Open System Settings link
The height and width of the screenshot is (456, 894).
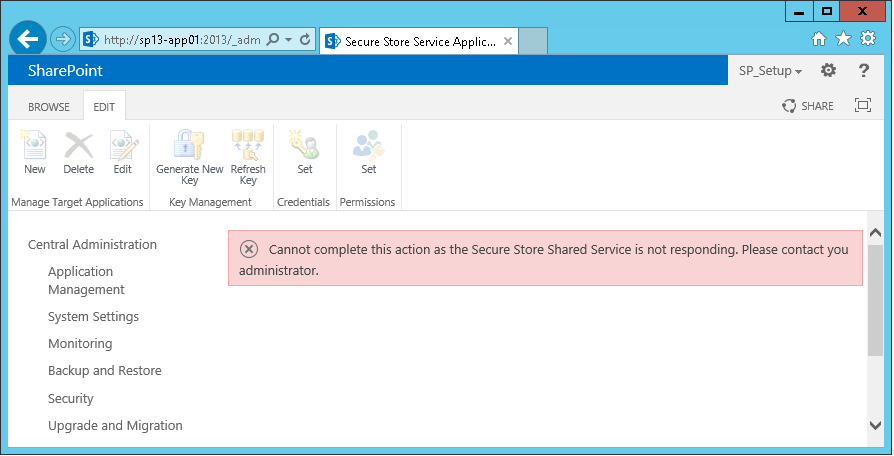[94, 317]
